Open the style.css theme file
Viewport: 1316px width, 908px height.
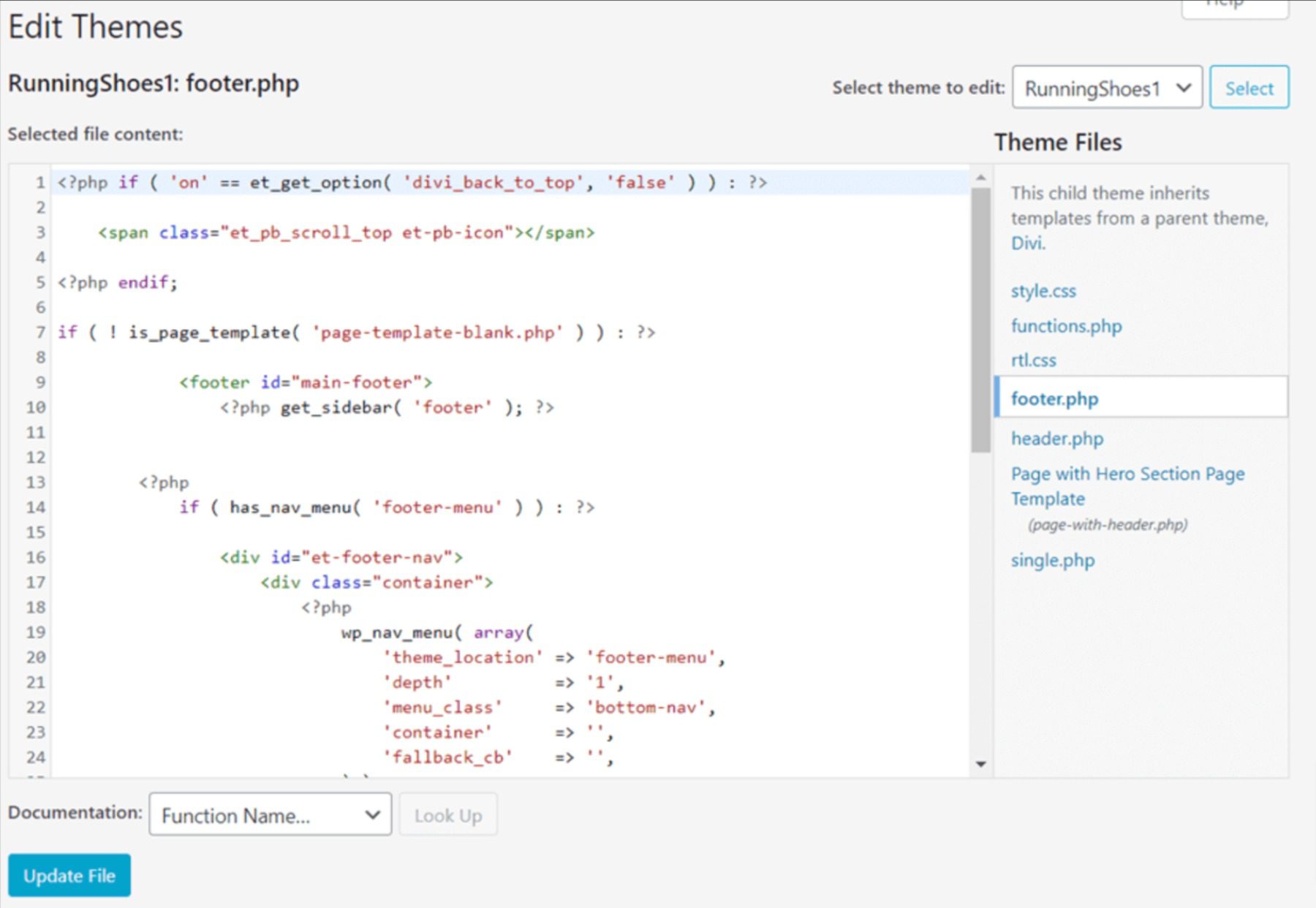click(1043, 290)
